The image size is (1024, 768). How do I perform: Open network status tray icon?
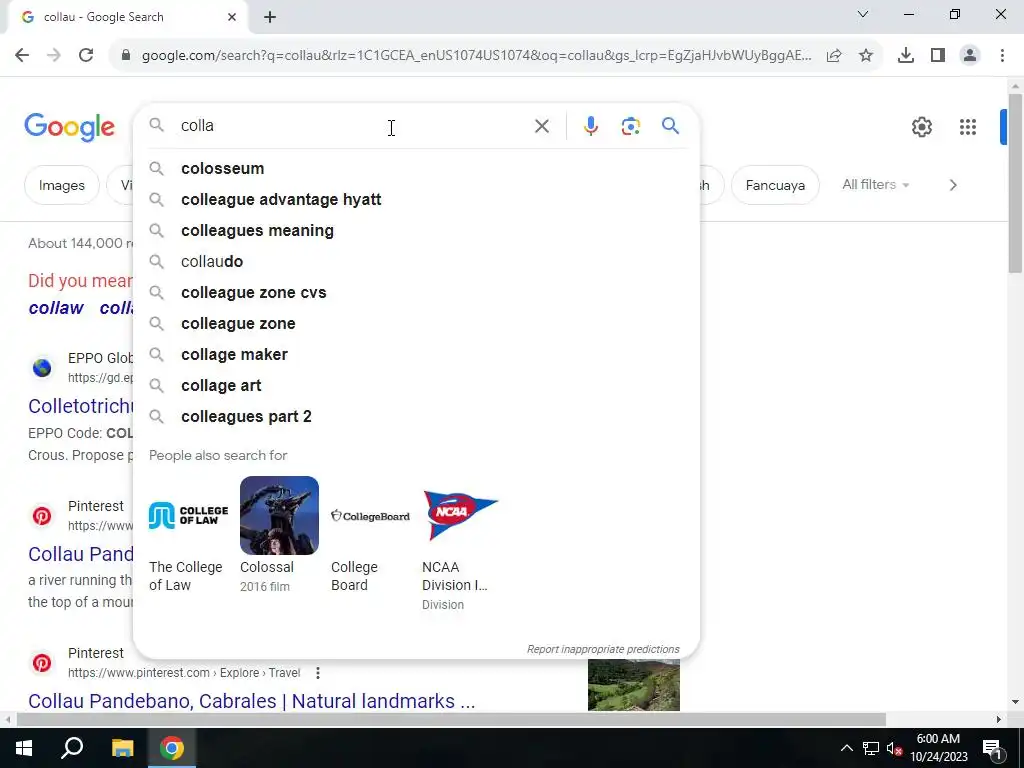point(871,748)
